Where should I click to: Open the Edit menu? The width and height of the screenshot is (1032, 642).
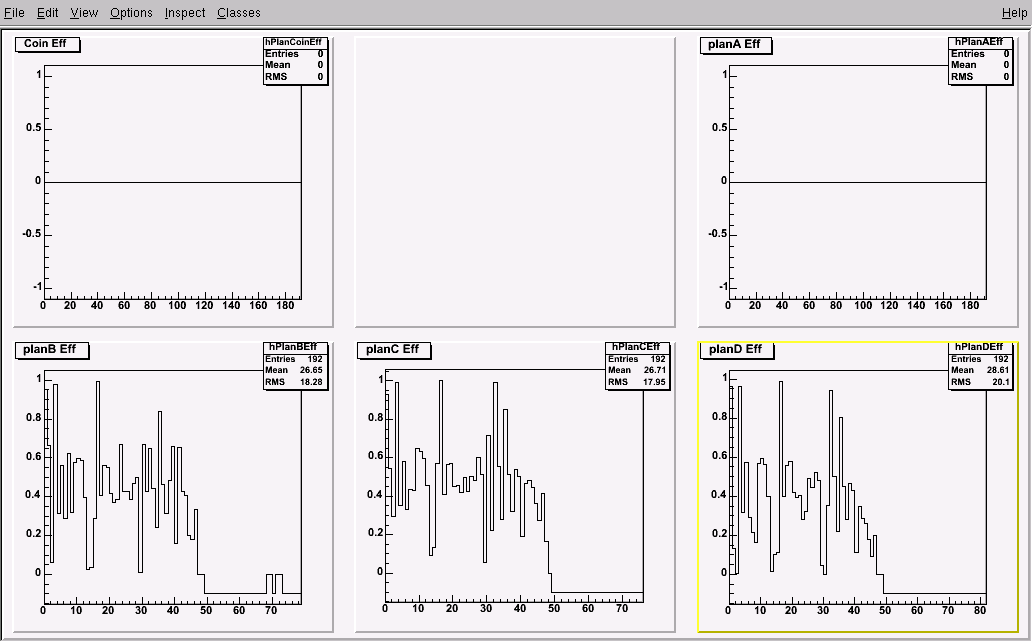pyautogui.click(x=47, y=13)
